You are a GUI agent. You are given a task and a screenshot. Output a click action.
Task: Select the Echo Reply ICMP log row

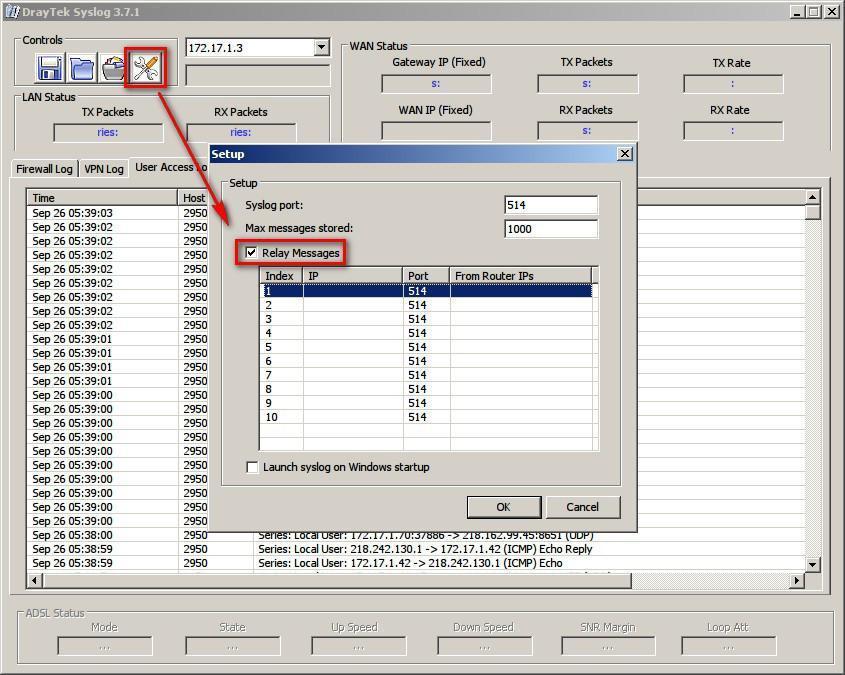[x=416, y=549]
